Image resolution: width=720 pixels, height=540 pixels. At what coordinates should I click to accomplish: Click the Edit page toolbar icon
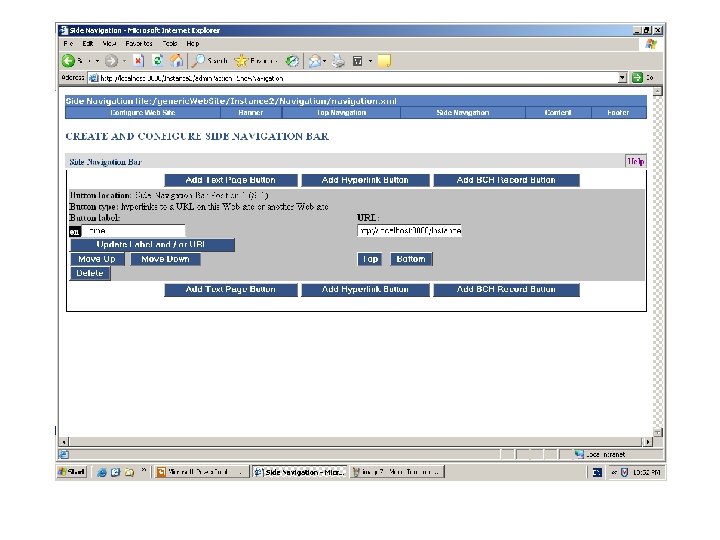[357, 61]
